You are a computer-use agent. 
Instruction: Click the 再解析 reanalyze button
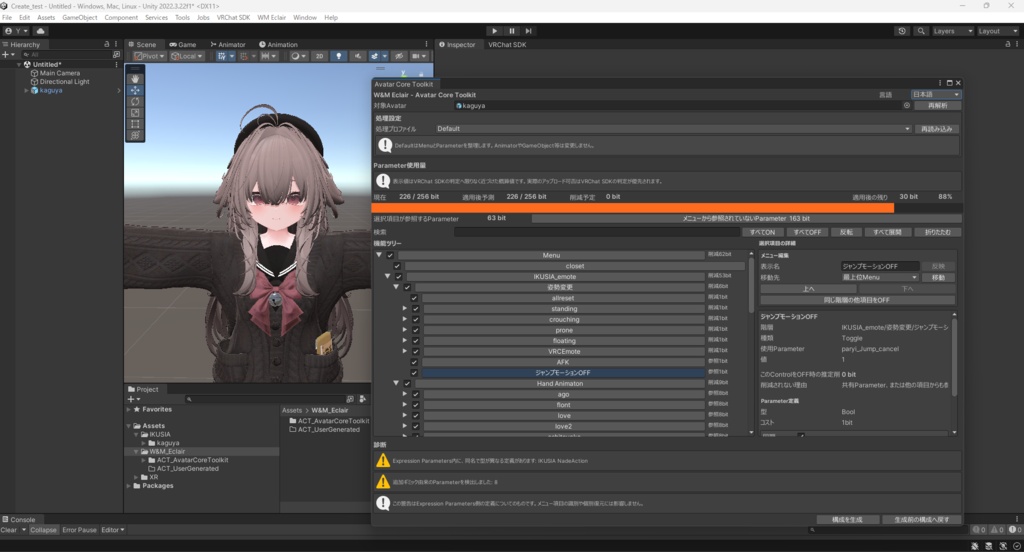pos(938,105)
